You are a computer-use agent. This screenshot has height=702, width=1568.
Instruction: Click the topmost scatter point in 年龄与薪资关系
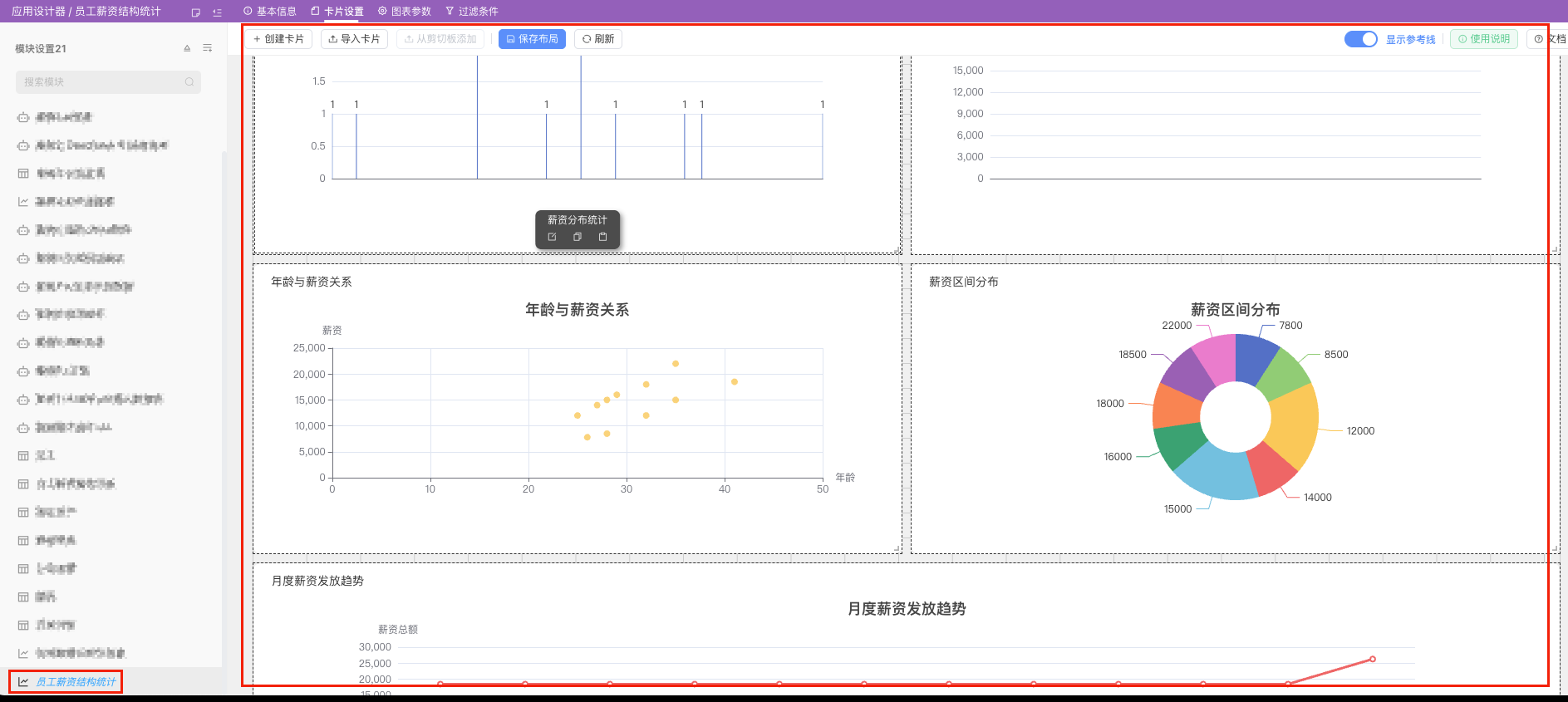pos(676,364)
